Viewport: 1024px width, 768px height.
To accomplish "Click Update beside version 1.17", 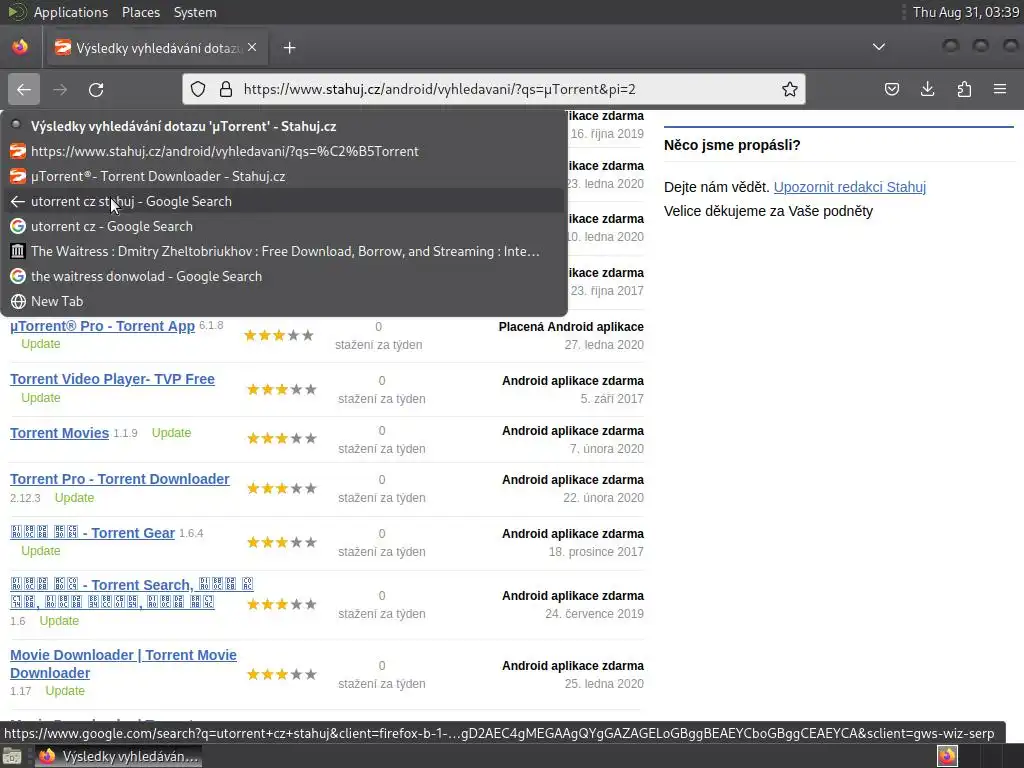I will tap(65, 690).
